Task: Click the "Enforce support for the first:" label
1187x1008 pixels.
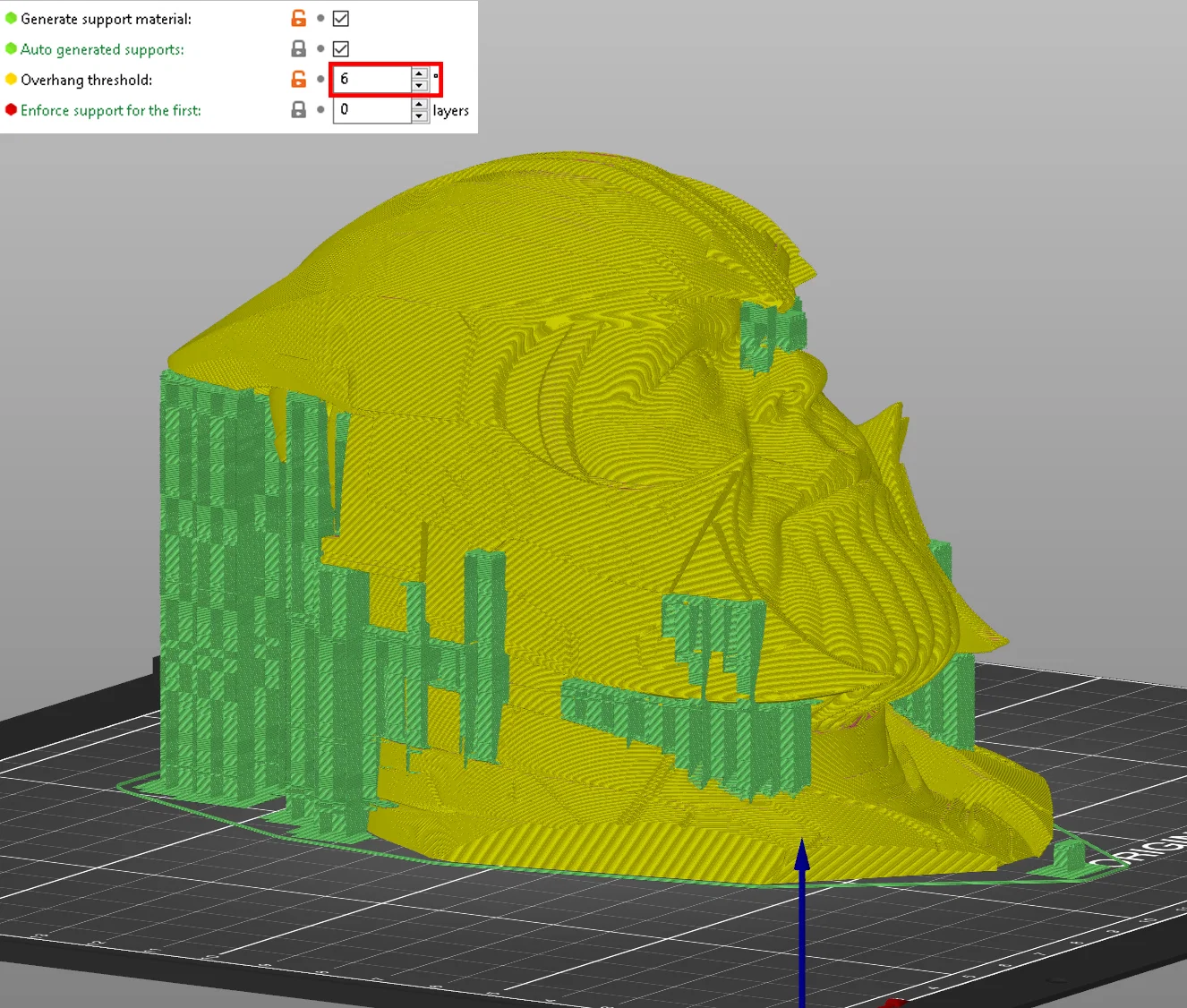Action: (x=111, y=110)
